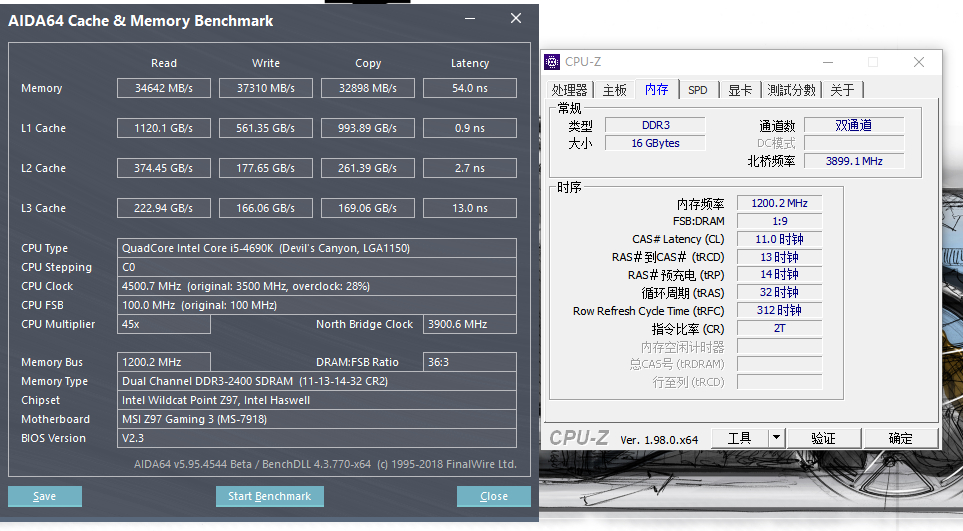The width and height of the screenshot is (963, 531).
Task: Click Memory Write value 37310 MB/s
Action: click(x=266, y=88)
